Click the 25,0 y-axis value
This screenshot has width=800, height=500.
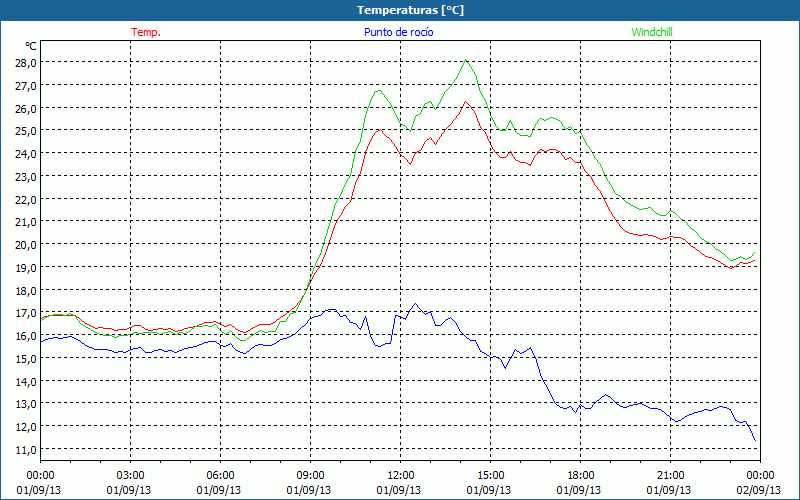tap(26, 131)
